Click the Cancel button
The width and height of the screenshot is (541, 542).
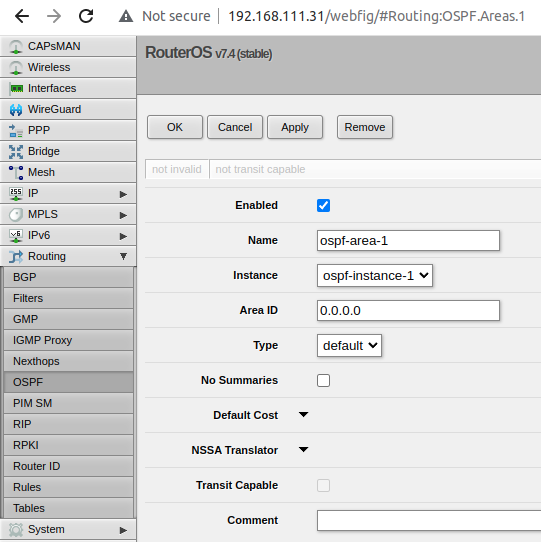pos(235,127)
